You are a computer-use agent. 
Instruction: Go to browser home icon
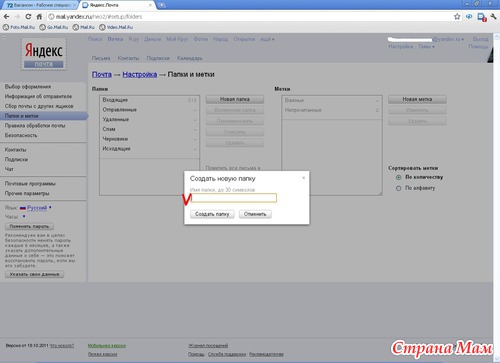(x=39, y=17)
